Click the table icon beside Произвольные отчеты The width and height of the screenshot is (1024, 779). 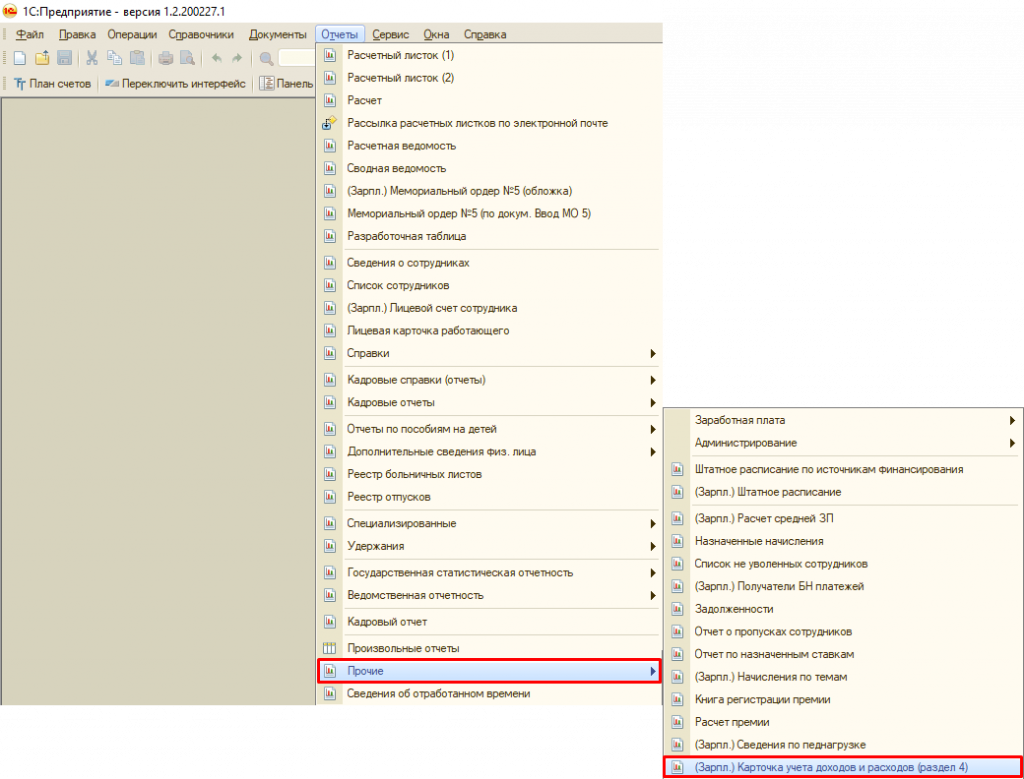pyautogui.click(x=330, y=649)
